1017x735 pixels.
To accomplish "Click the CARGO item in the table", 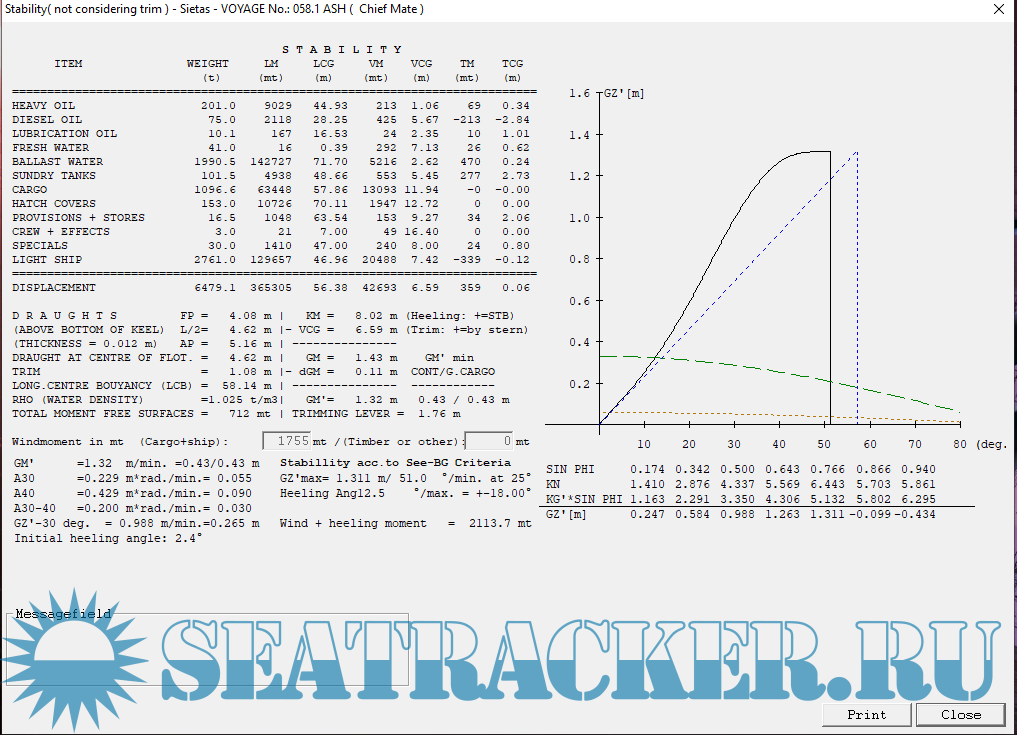I will point(29,189).
